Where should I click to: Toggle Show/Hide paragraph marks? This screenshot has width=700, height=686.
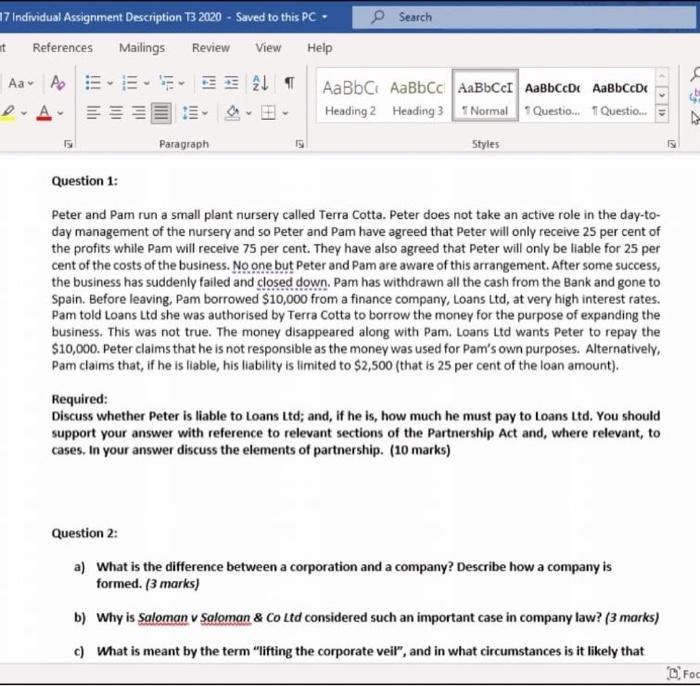(289, 83)
